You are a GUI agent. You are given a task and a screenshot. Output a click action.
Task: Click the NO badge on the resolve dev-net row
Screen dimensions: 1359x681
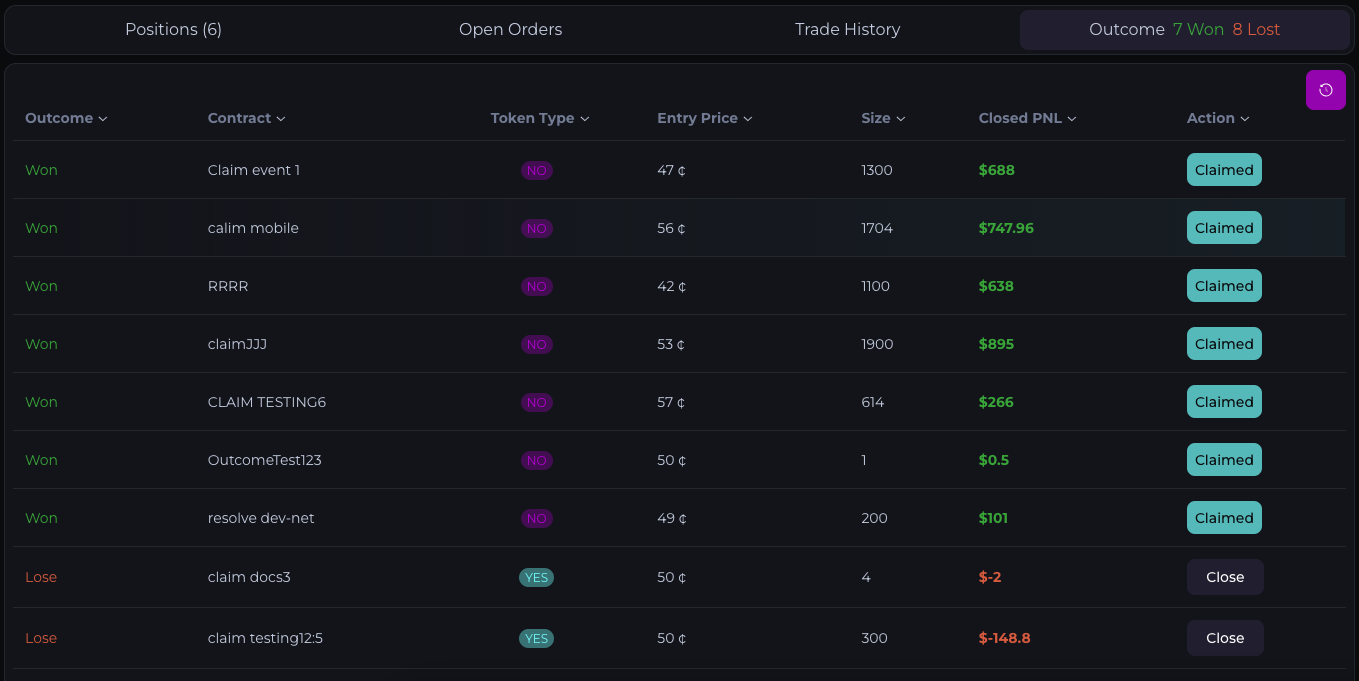[537, 518]
